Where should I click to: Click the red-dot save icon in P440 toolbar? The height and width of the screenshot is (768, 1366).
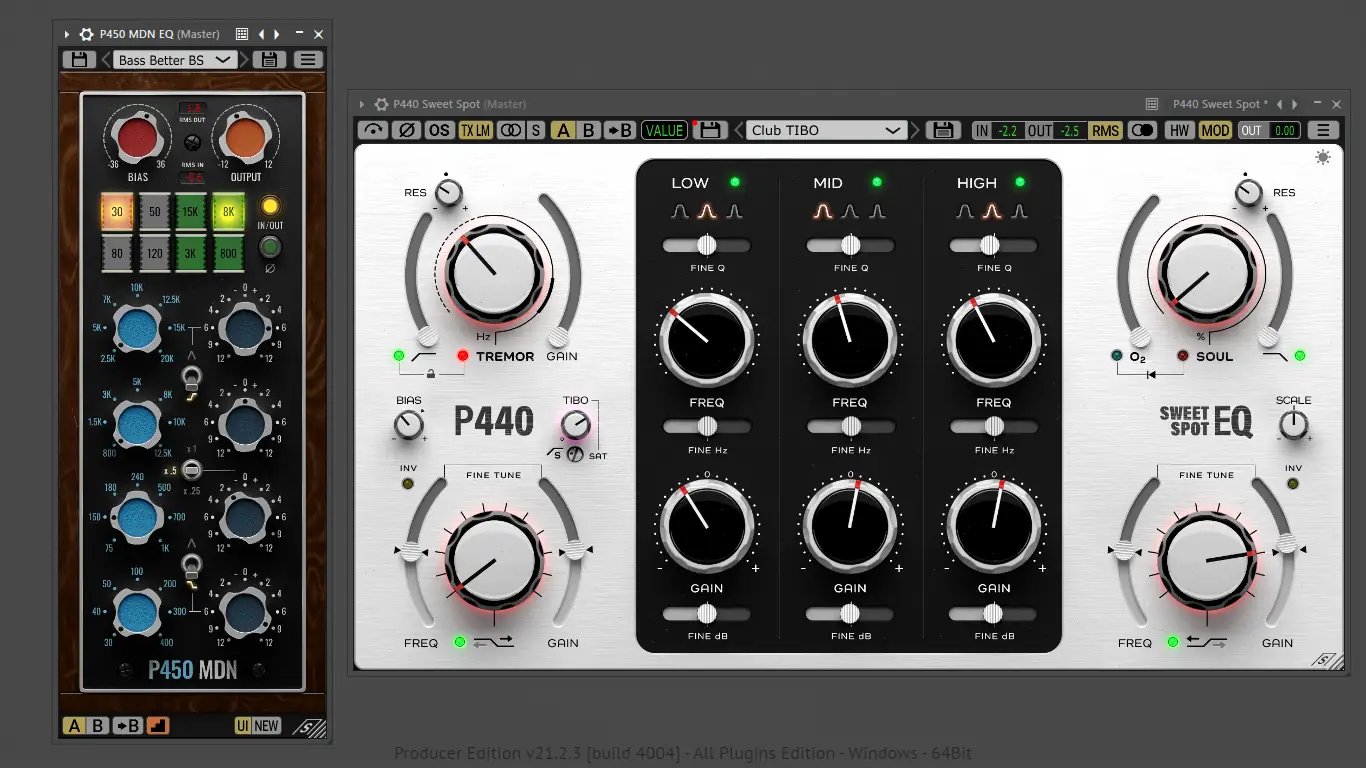pos(710,130)
